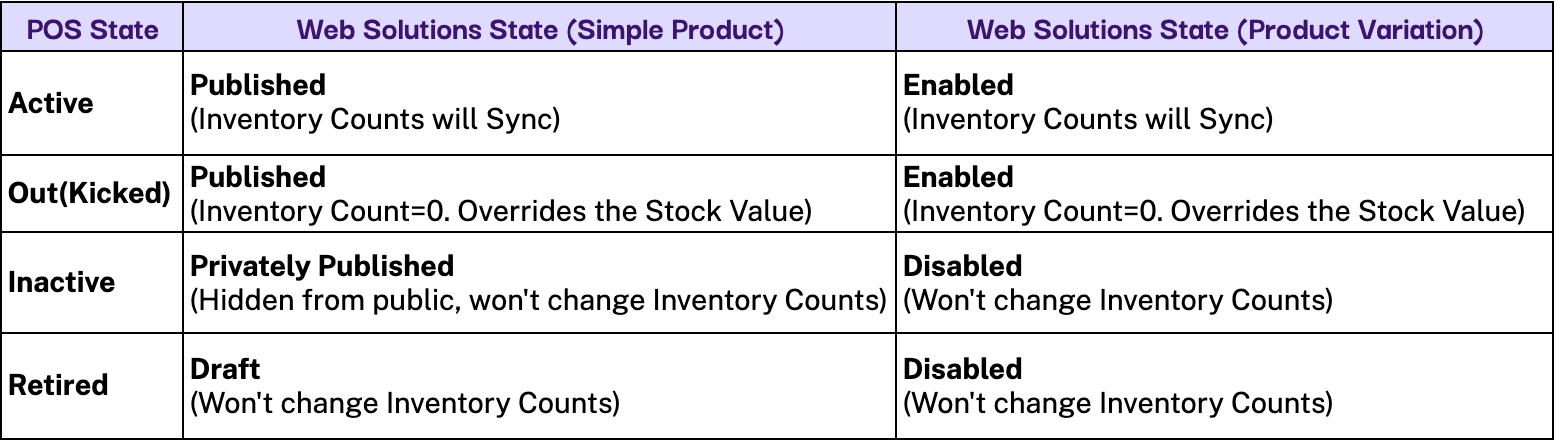Click the POS State column header
Viewport: 1554px width, 444px height.
point(92,29)
